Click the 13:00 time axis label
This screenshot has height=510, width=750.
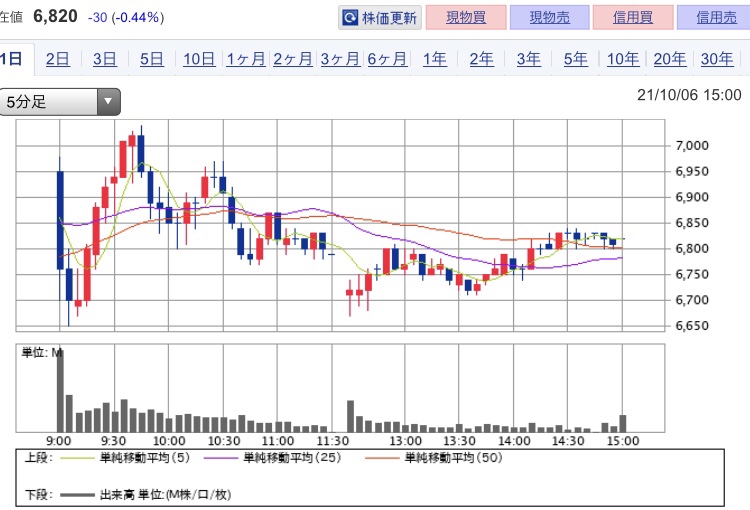pos(405,441)
